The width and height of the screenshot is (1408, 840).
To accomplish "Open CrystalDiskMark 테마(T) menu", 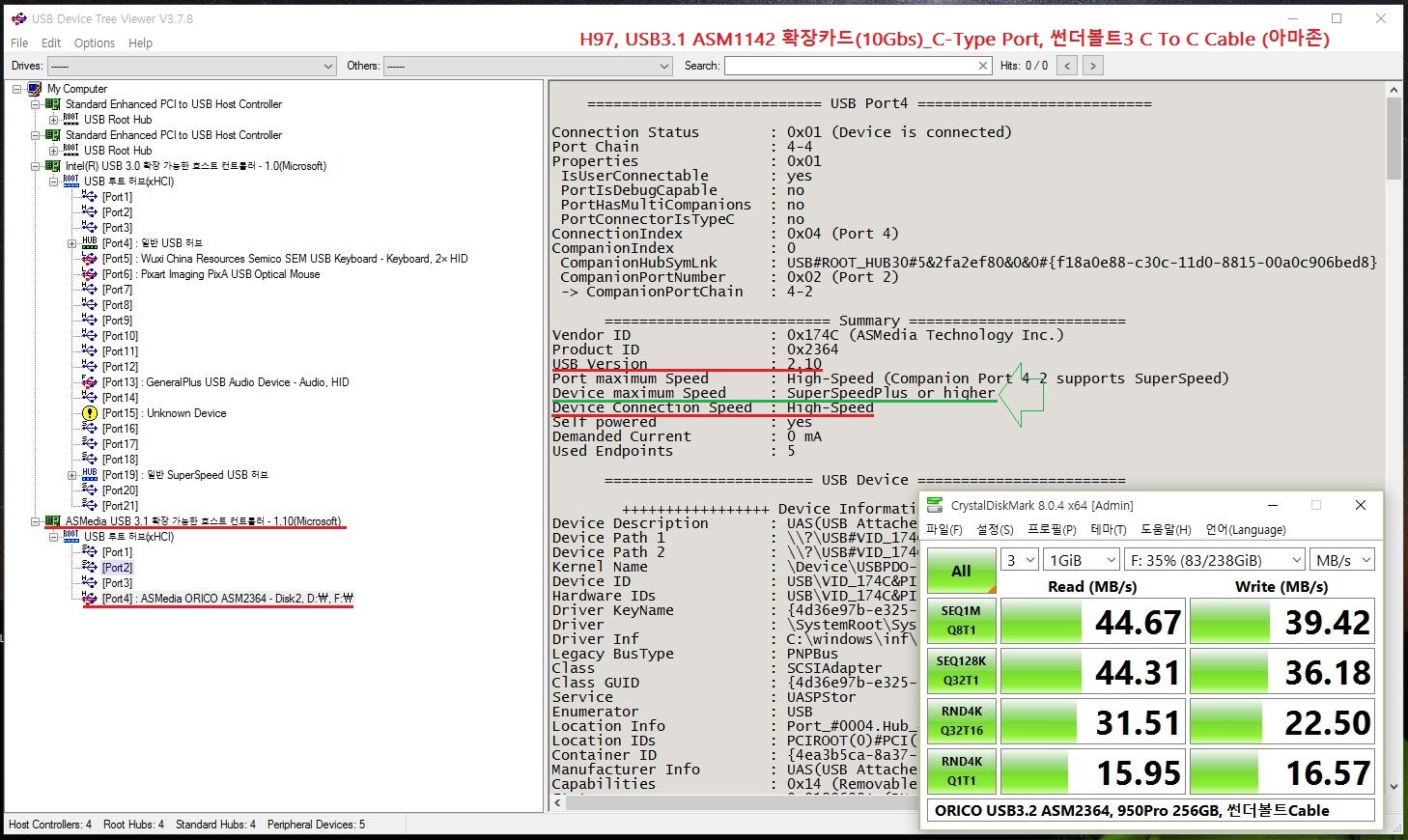I will tap(1109, 530).
